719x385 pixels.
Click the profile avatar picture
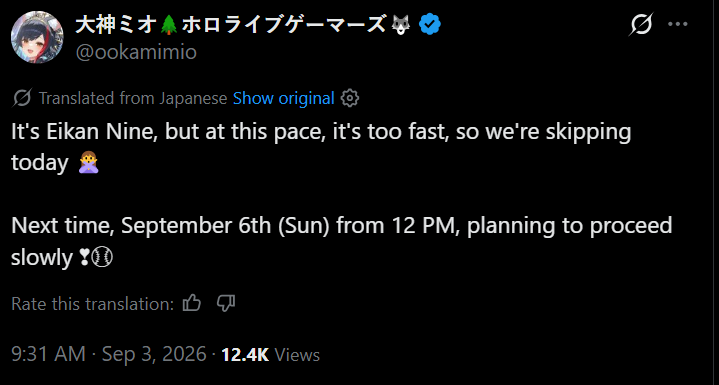pos(37,37)
